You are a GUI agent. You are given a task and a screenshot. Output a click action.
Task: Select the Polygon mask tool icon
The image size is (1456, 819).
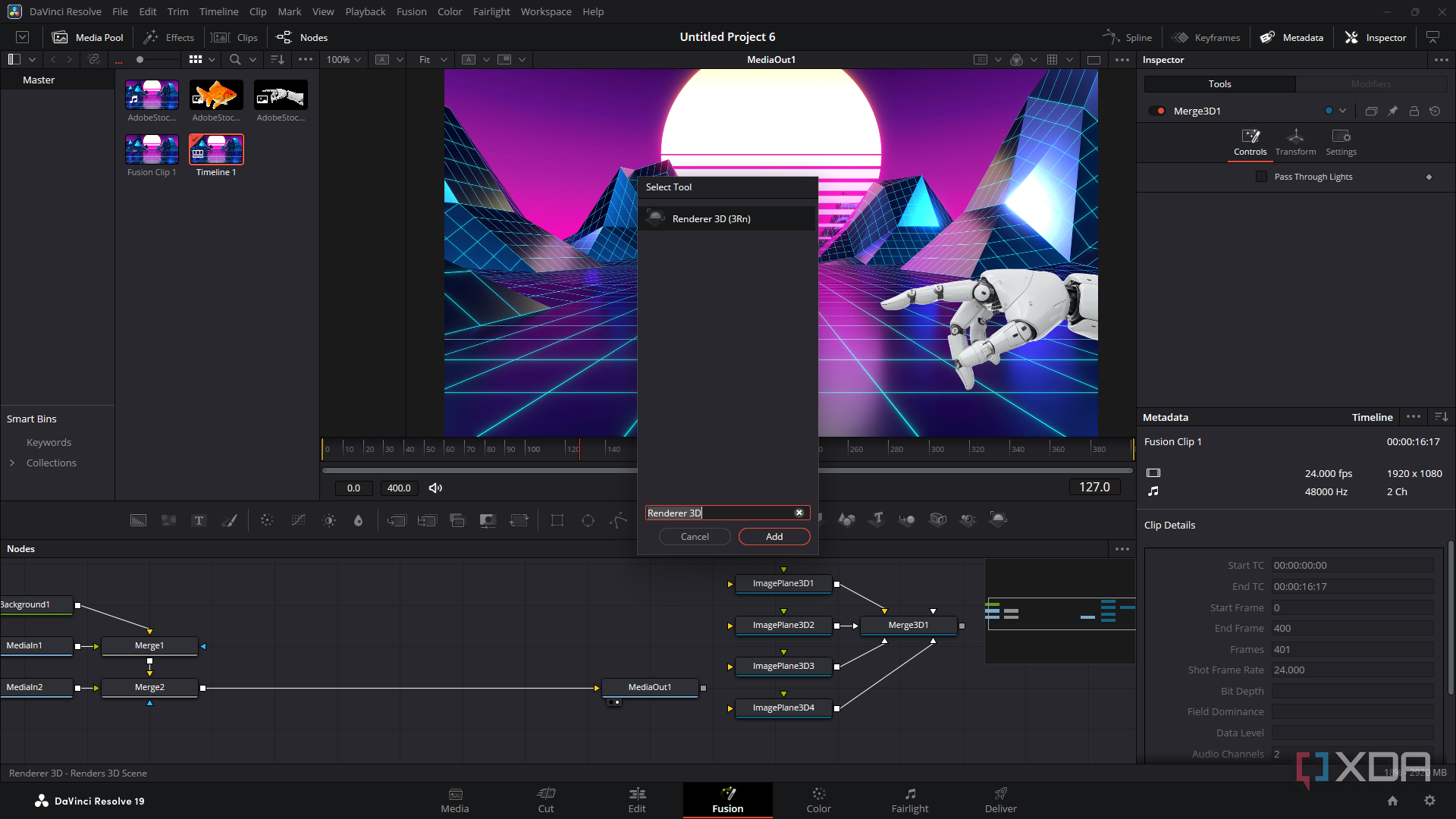[x=618, y=520]
